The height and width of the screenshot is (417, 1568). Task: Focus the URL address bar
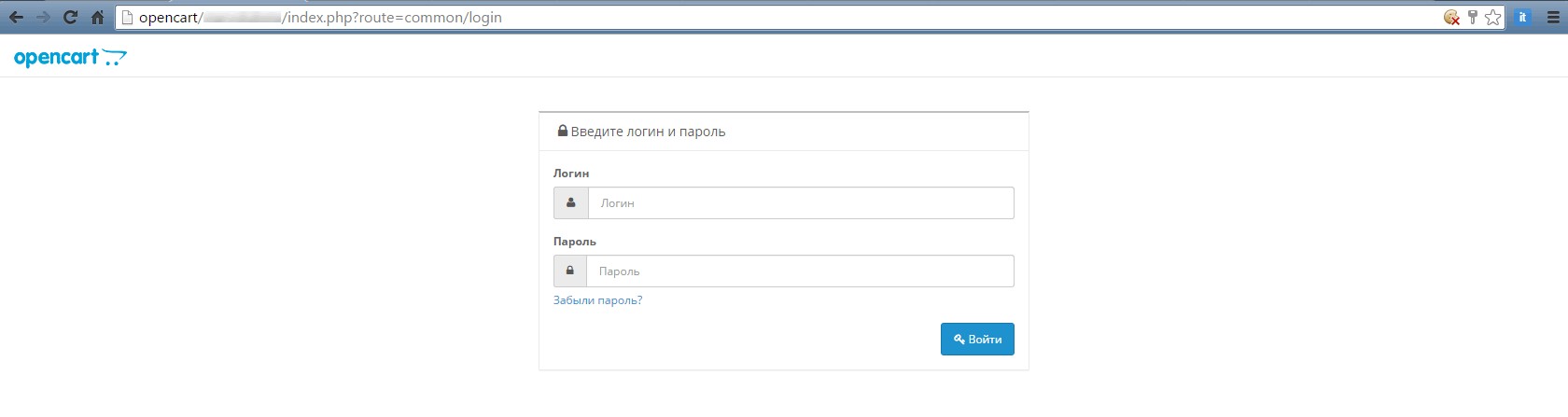[747, 17]
